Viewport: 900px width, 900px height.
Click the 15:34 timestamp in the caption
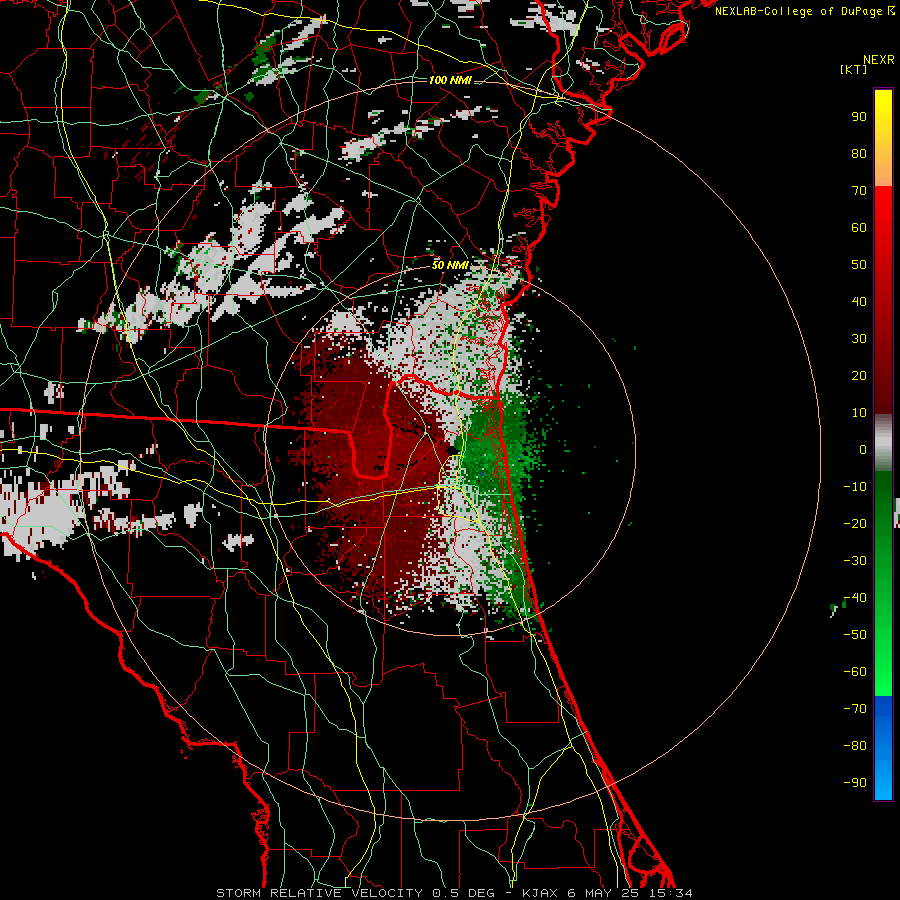(670, 893)
